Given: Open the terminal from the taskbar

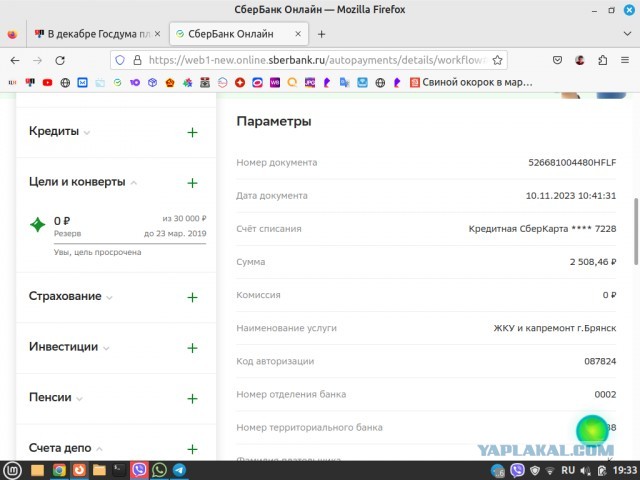Looking at the screenshot, I should (119, 470).
